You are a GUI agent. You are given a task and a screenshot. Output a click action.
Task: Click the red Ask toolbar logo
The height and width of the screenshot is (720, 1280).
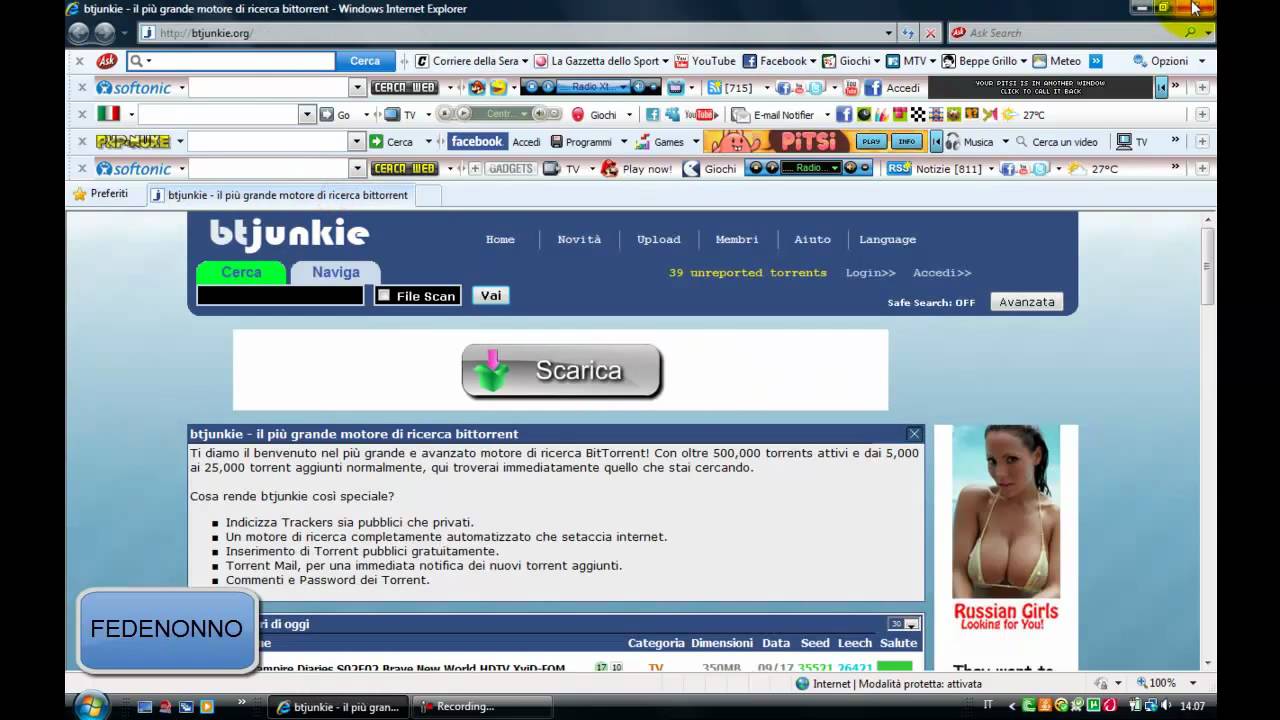(x=107, y=61)
